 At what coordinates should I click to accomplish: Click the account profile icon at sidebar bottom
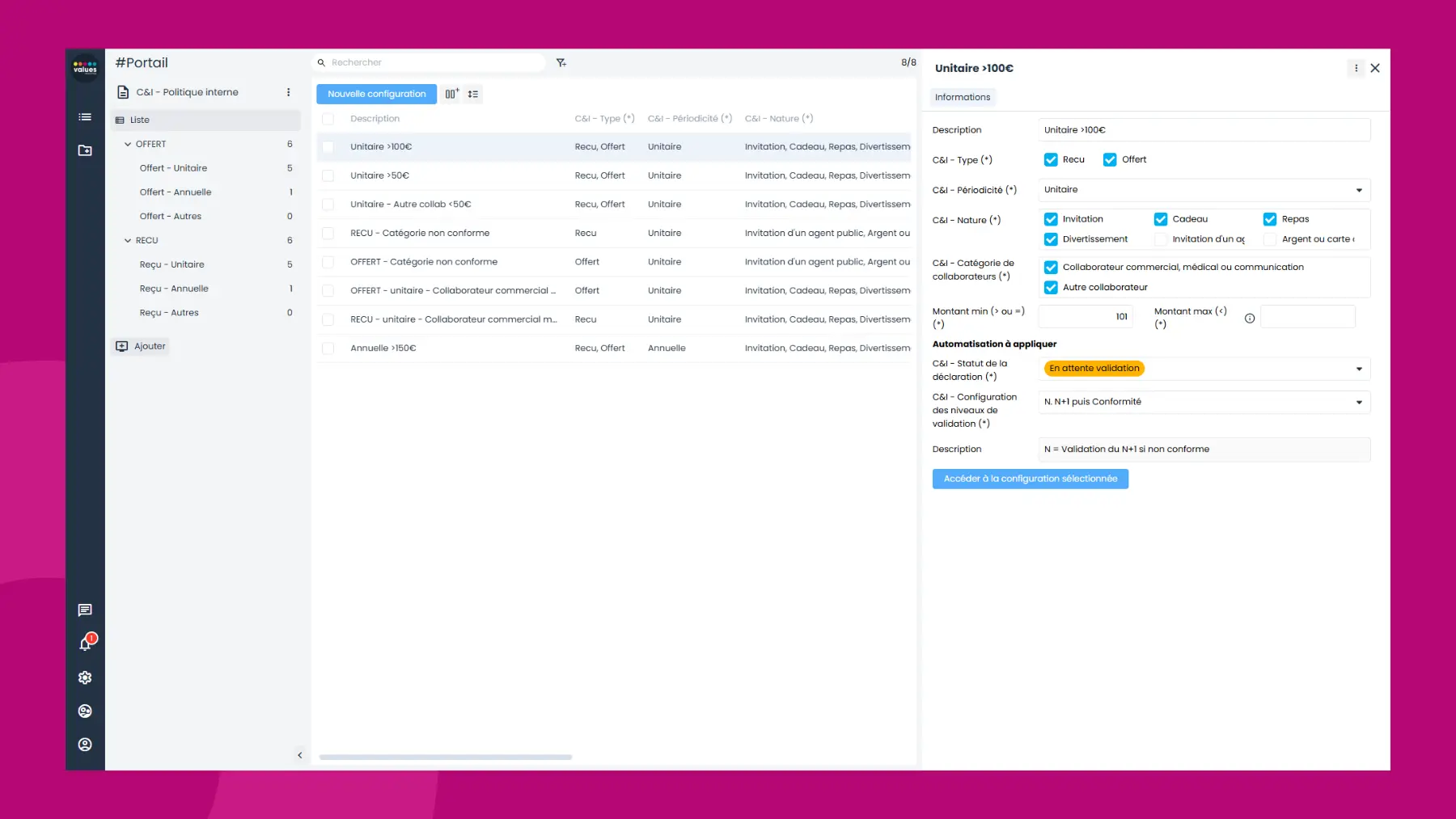point(85,744)
